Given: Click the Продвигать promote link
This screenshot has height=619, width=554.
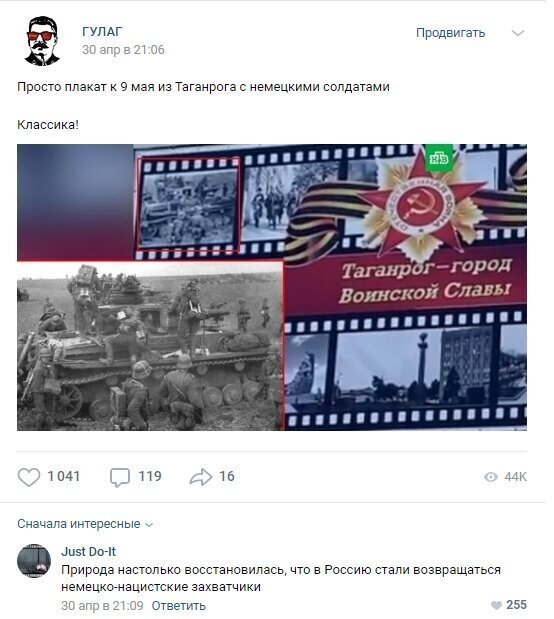Looking at the screenshot, I should click(450, 33).
